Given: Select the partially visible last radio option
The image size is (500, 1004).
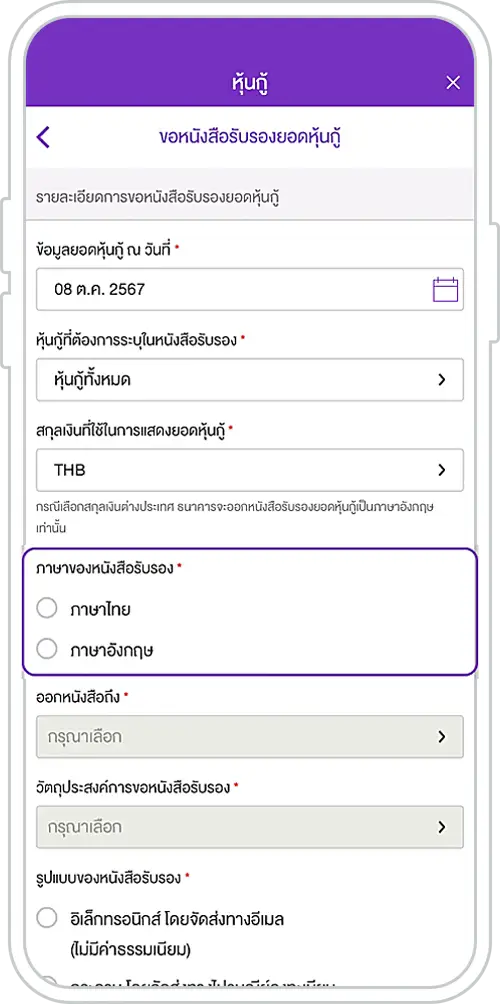Looking at the screenshot, I should pos(47,982).
